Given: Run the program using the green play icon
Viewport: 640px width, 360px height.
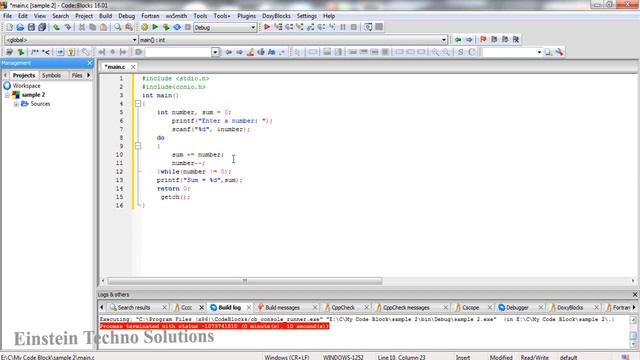Looking at the screenshot, I should click(155, 27).
